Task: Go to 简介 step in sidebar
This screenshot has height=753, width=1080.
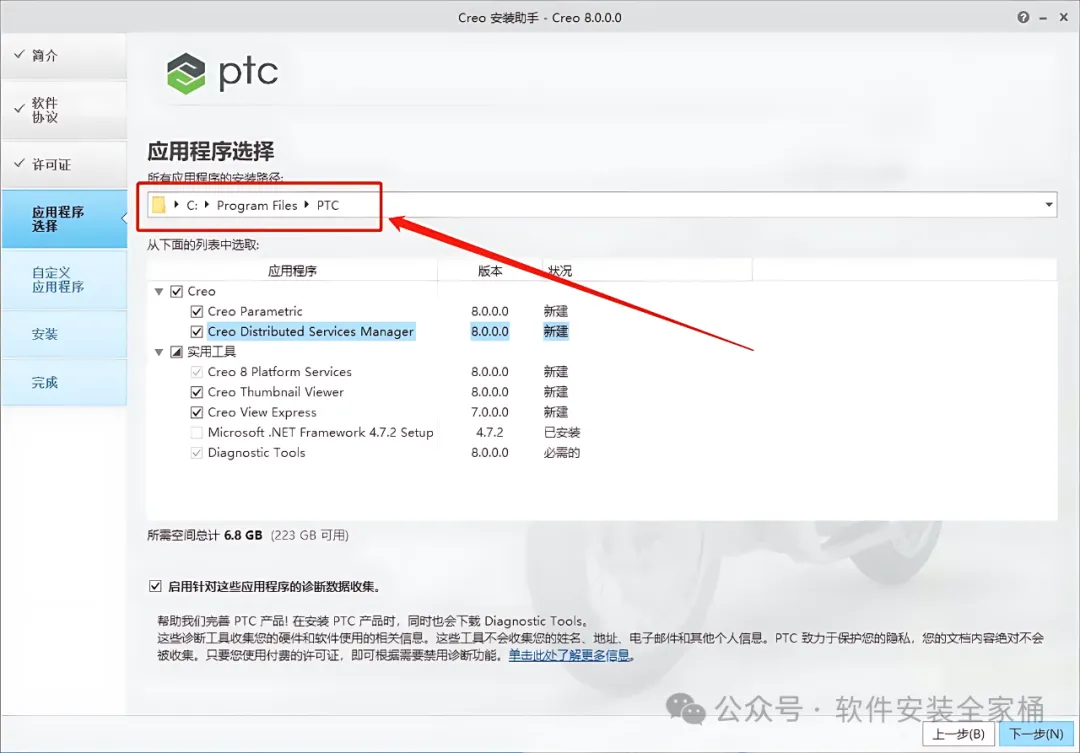Action: pos(64,56)
